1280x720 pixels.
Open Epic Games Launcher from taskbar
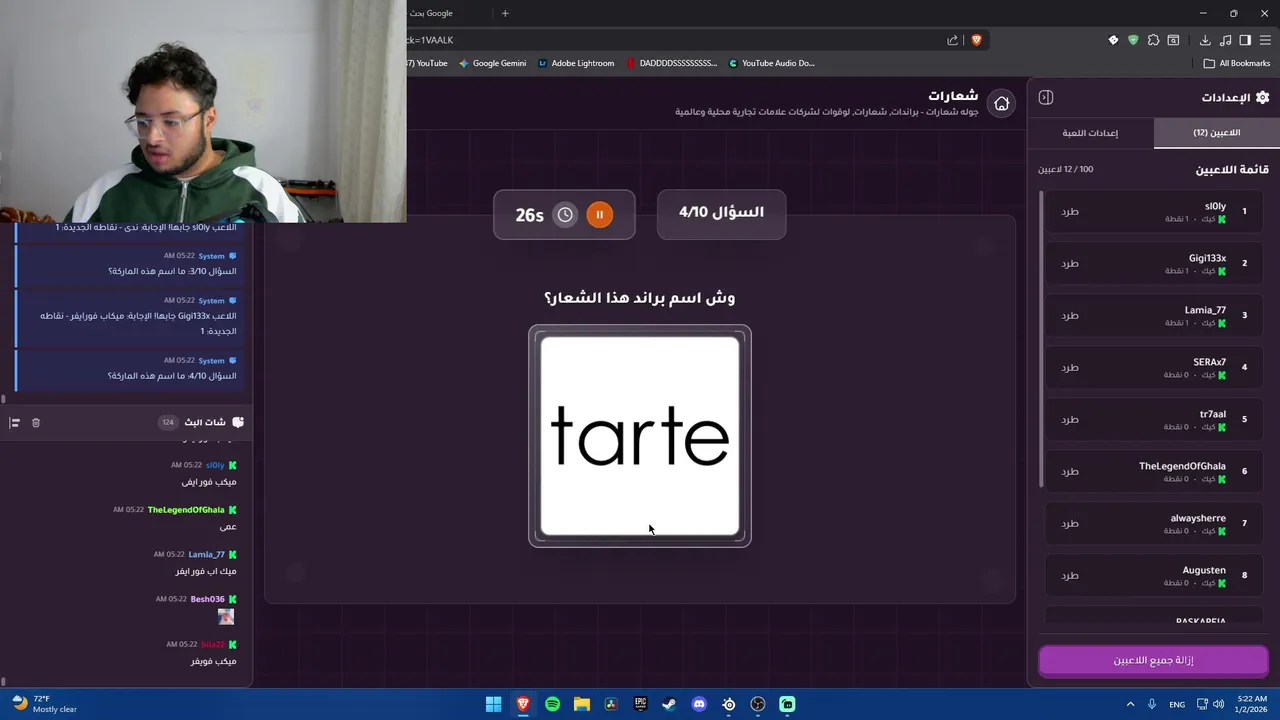[640, 704]
